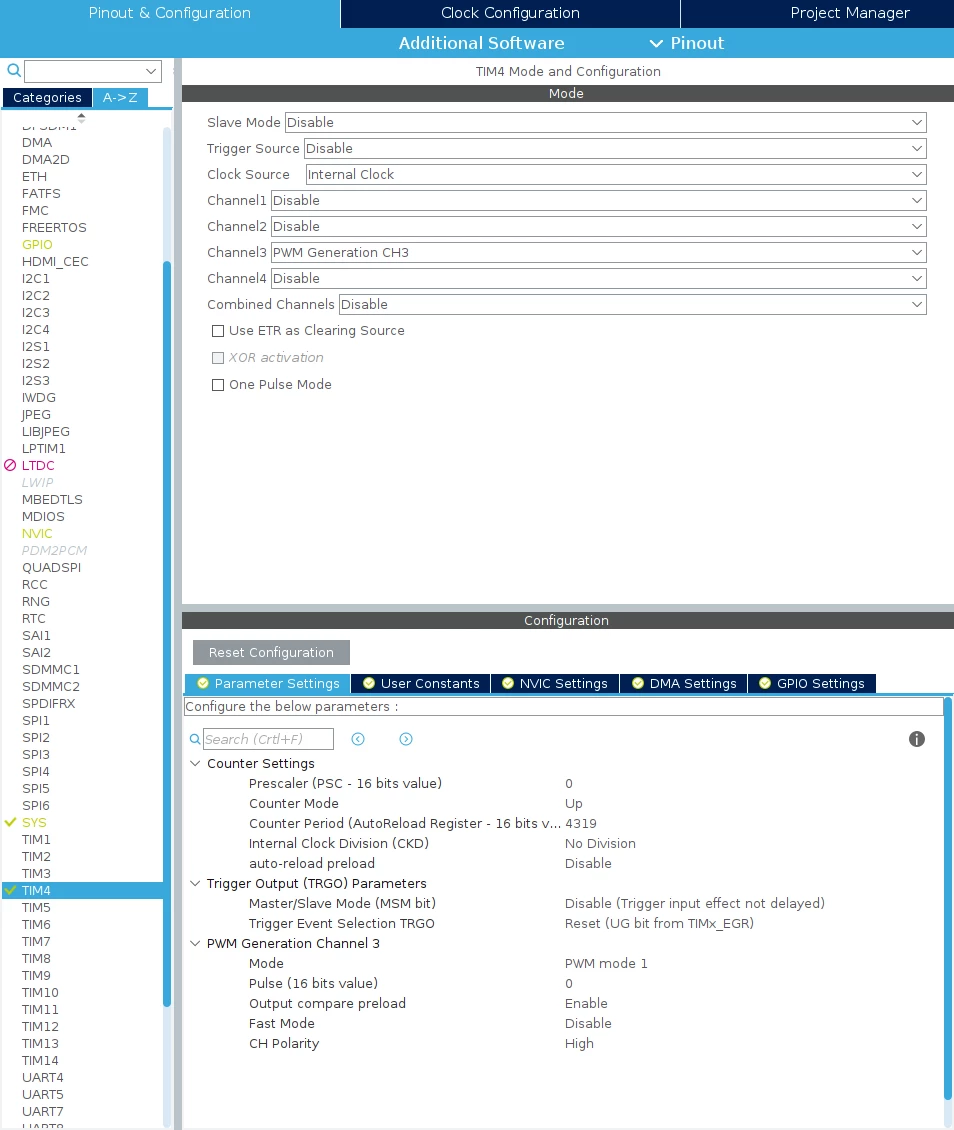Select DMA2D in the peripheral list
954x1130 pixels.
coord(45,159)
